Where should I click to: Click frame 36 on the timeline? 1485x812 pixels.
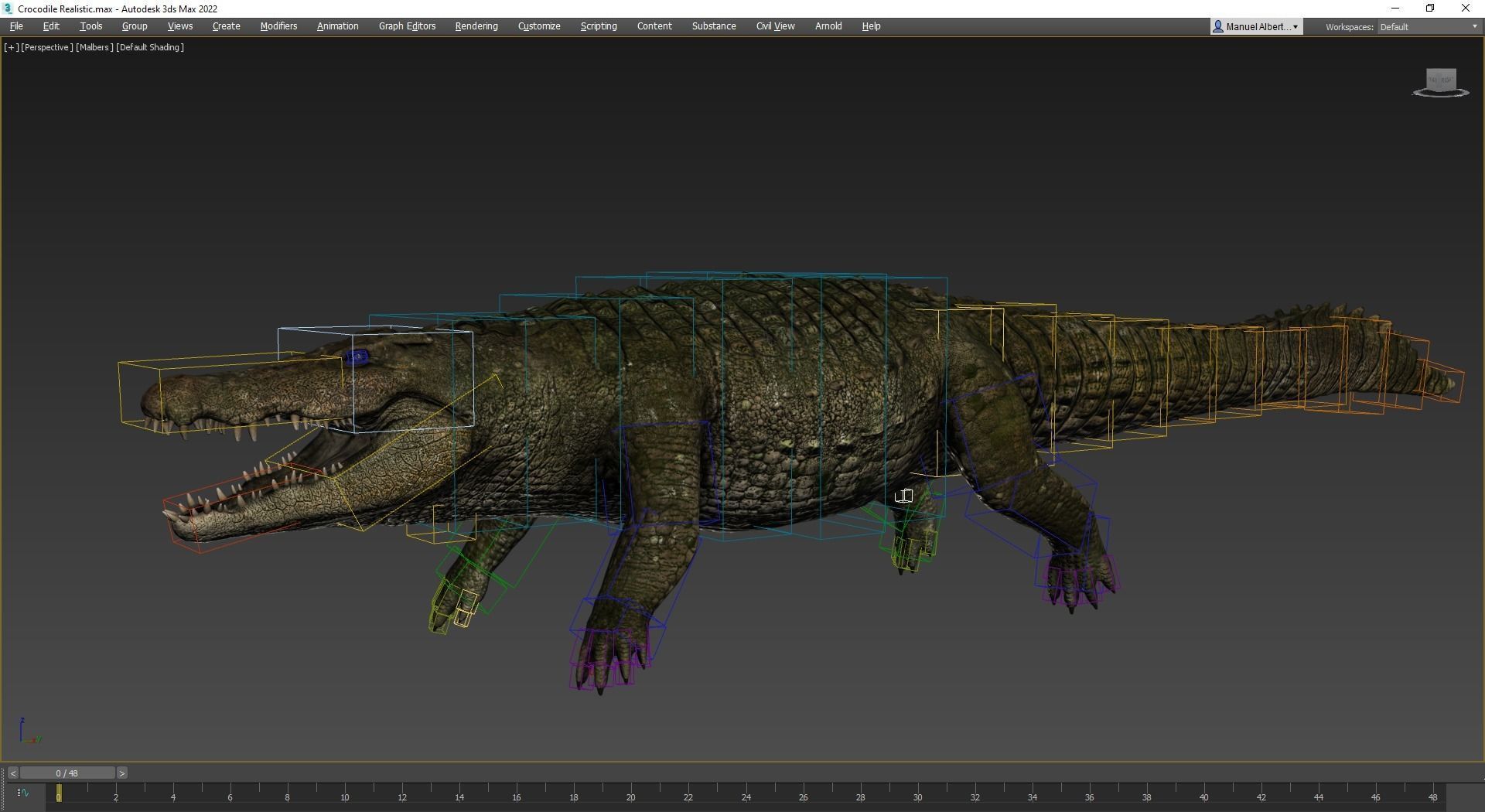[x=1089, y=797]
